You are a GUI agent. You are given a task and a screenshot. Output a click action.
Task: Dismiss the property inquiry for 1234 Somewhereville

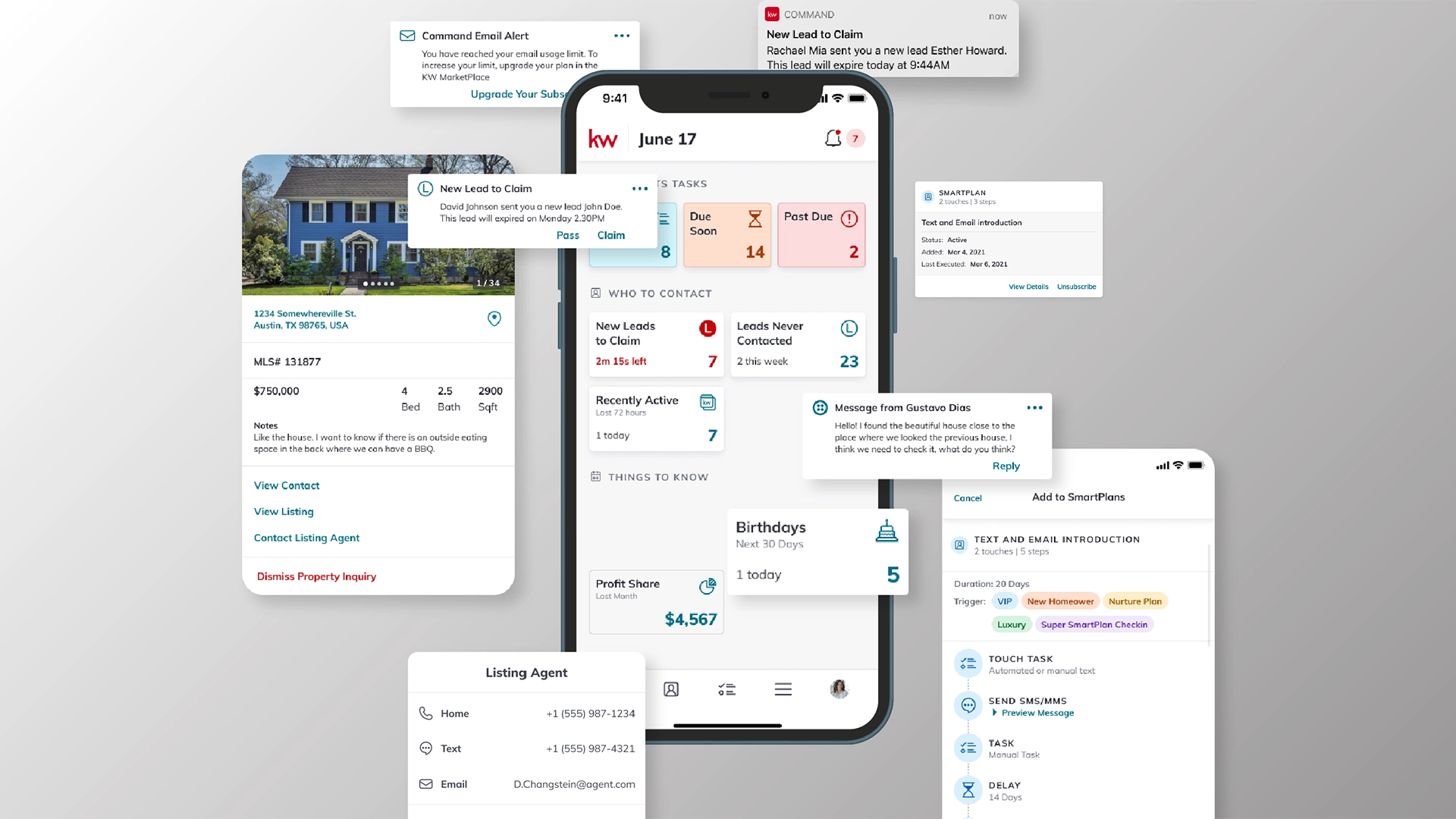tap(317, 576)
